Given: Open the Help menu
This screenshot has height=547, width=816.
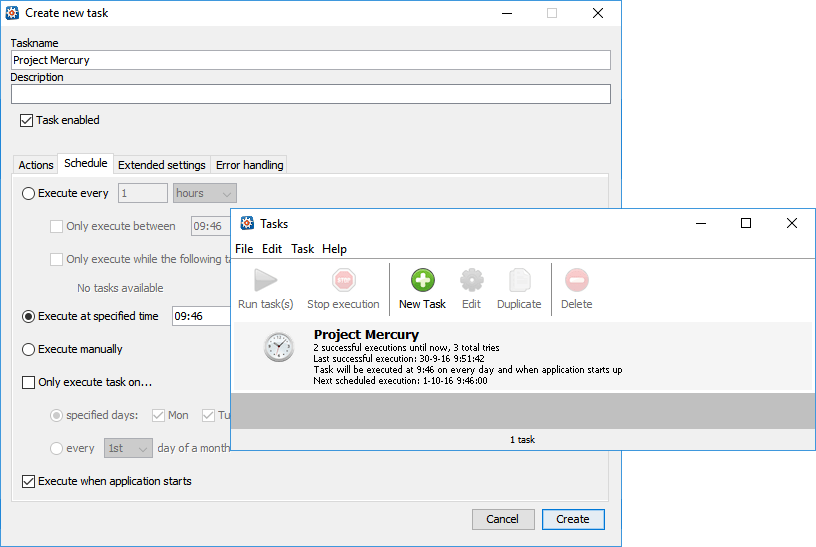Looking at the screenshot, I should coord(334,249).
